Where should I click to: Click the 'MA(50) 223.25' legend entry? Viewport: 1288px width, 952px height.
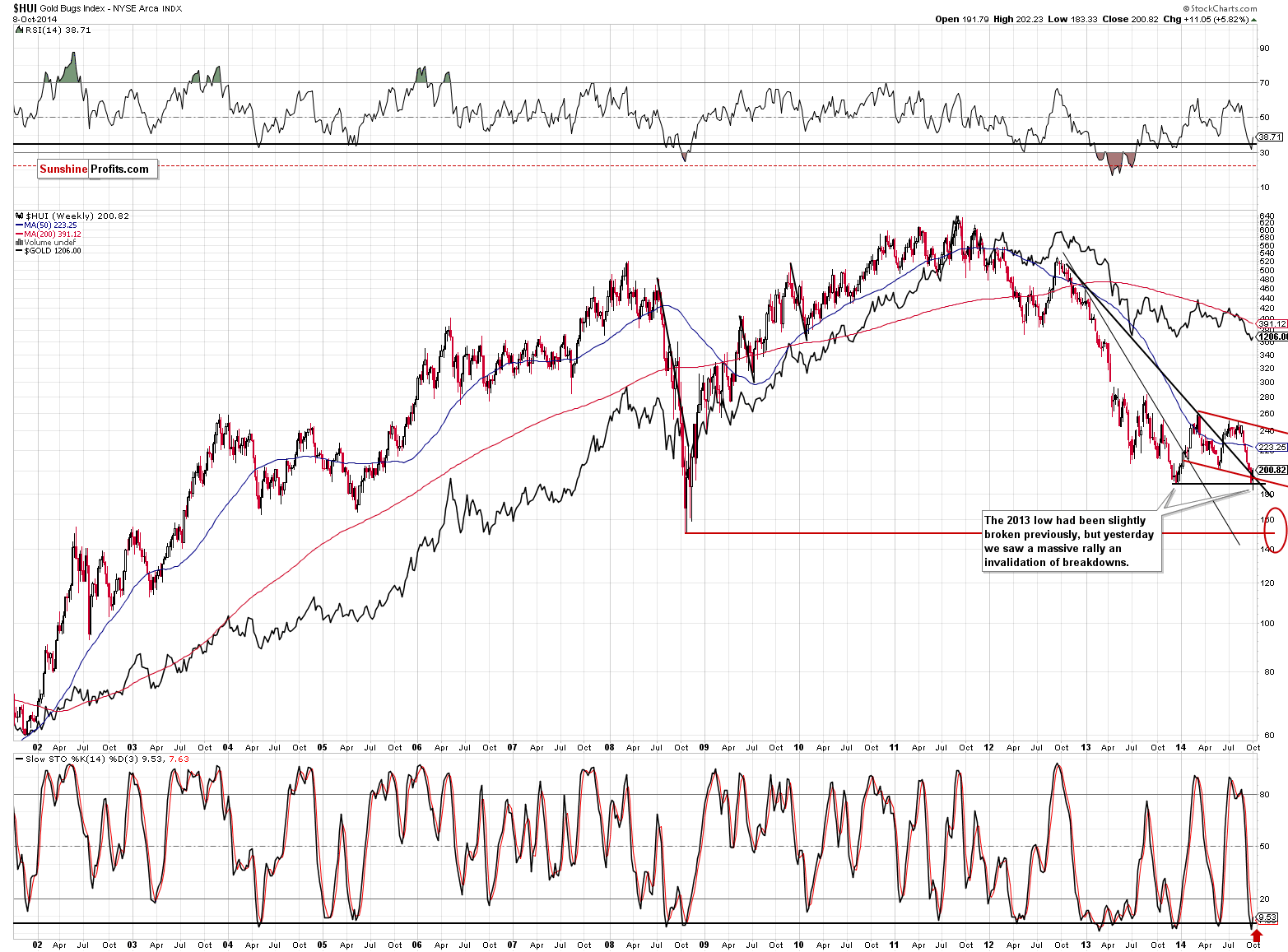(50, 225)
